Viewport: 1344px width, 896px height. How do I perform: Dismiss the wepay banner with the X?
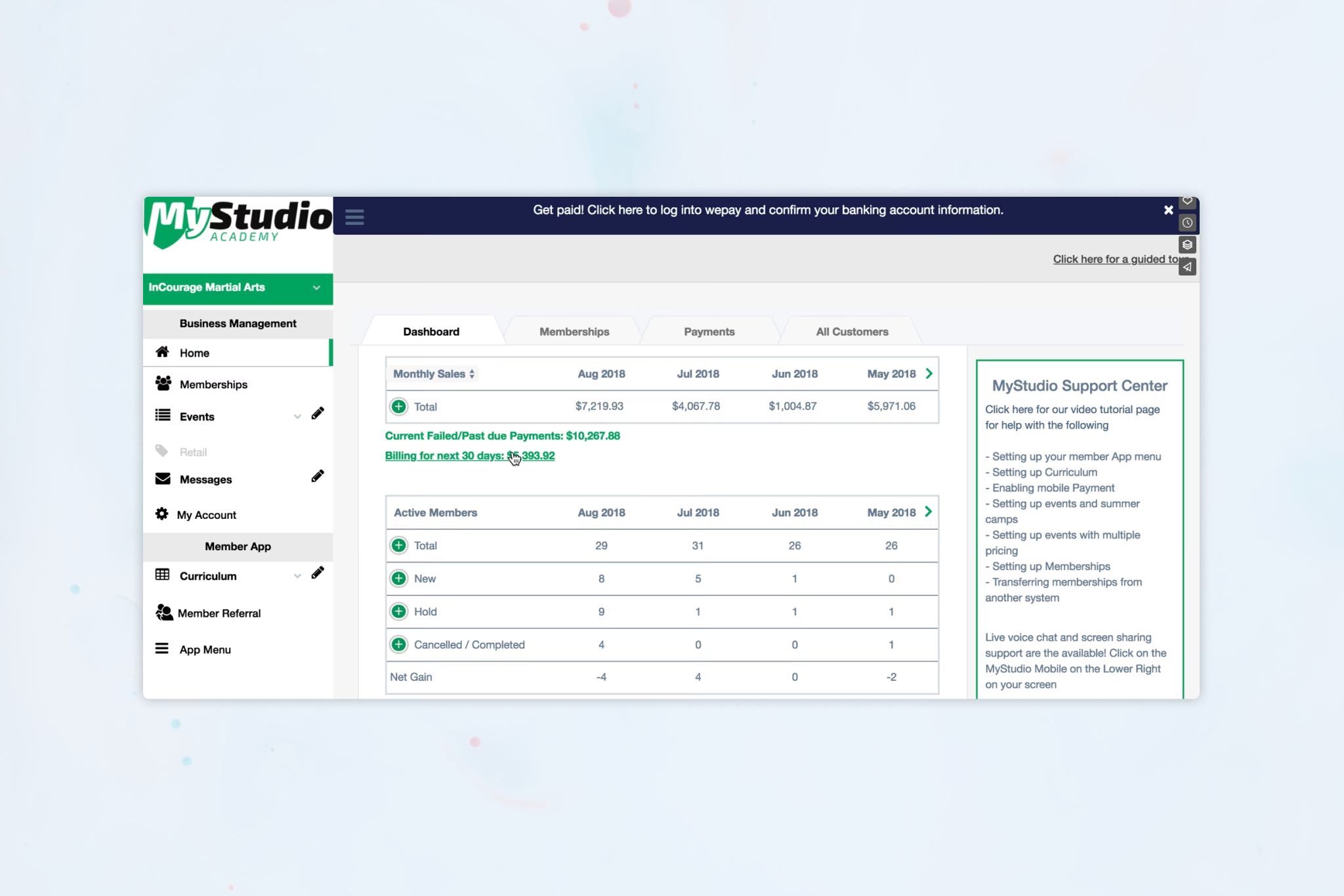(x=1168, y=210)
